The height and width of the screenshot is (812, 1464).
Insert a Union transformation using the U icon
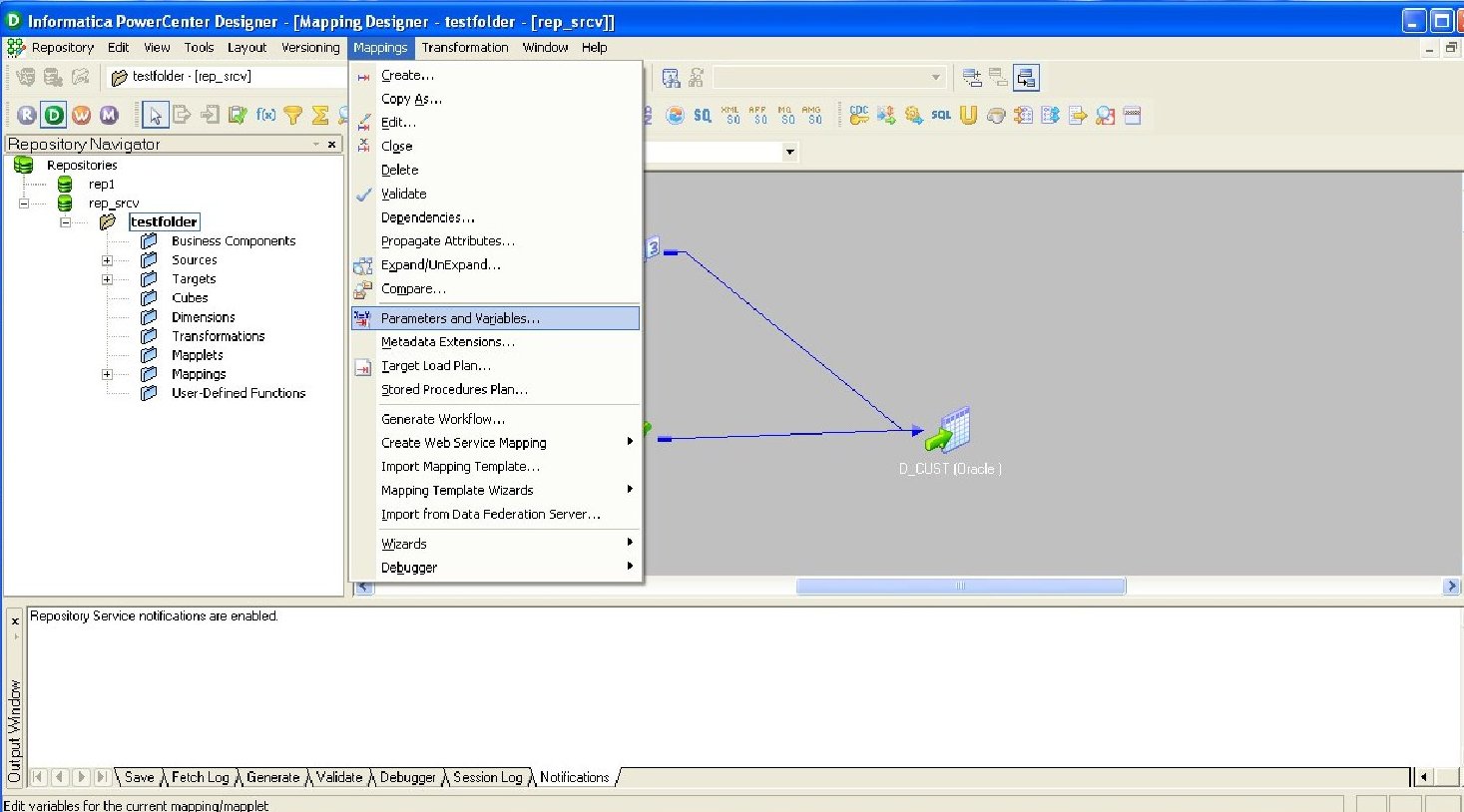point(966,115)
